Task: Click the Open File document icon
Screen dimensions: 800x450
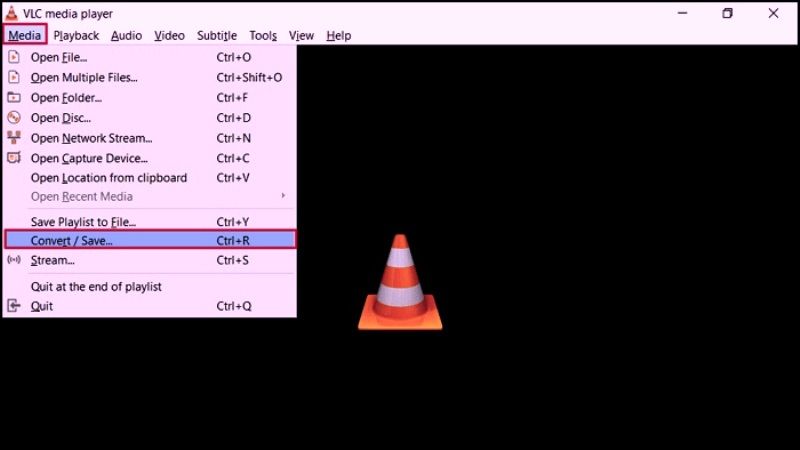Action: pyautogui.click(x=14, y=57)
